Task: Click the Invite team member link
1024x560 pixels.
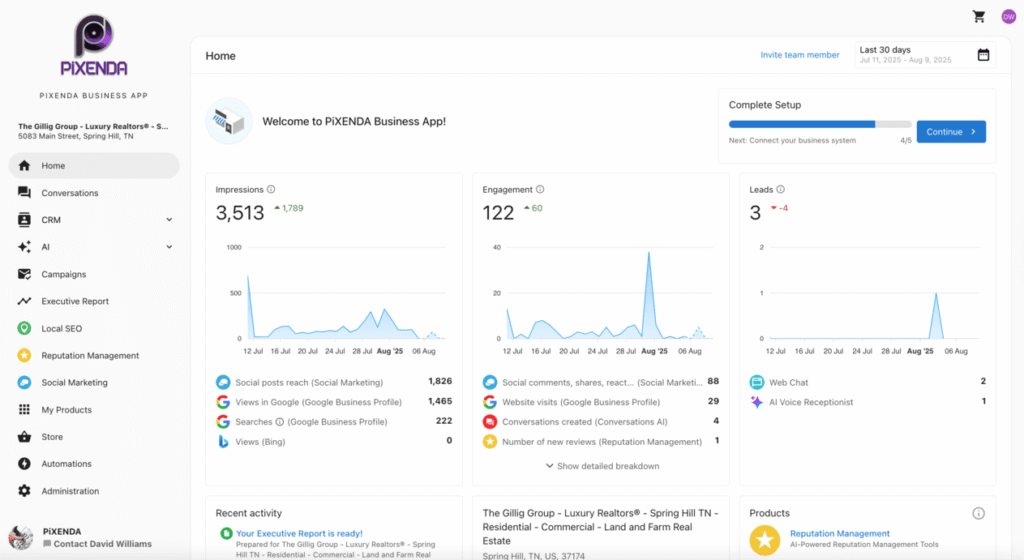Action: [800, 55]
